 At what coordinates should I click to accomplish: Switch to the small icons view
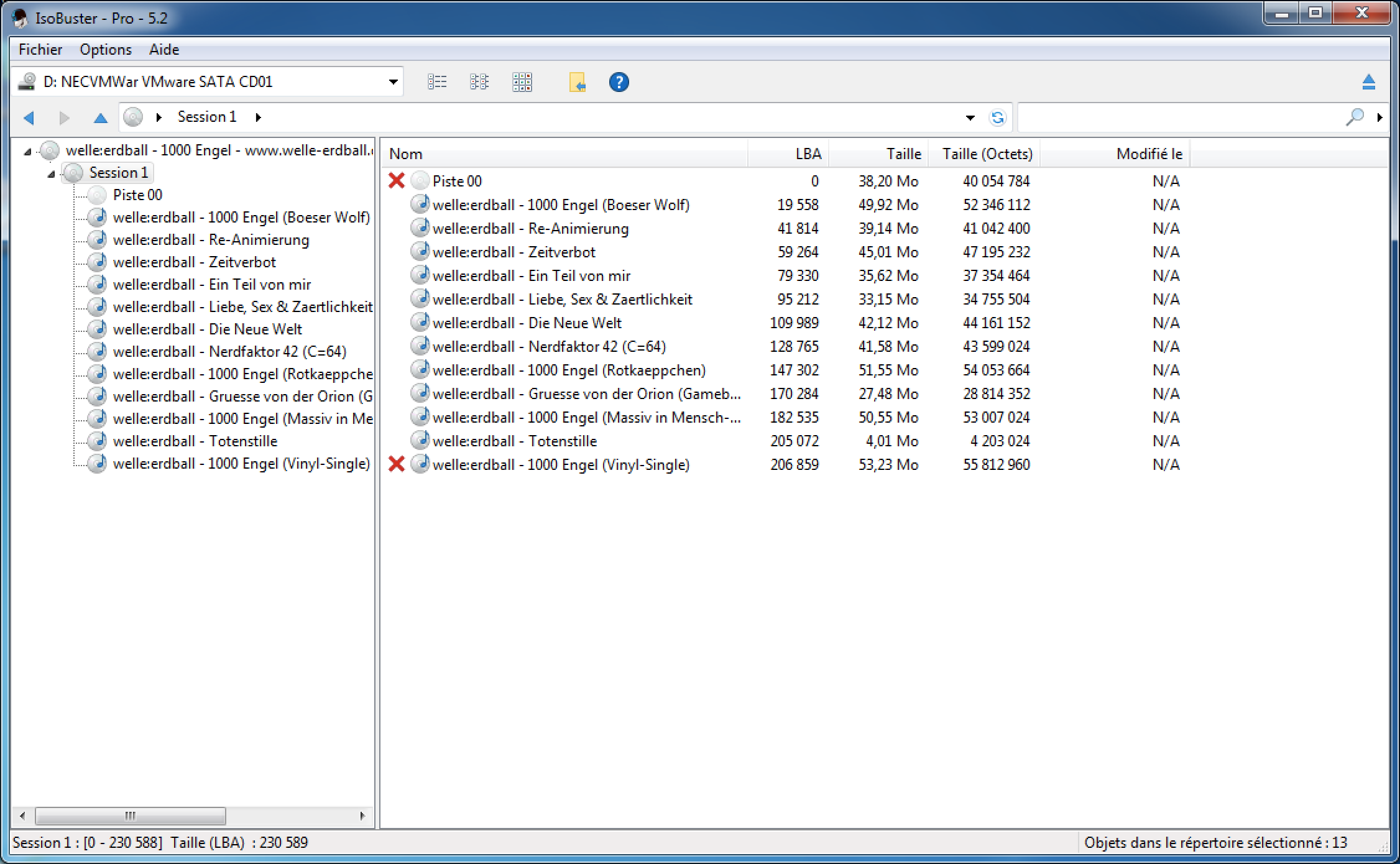click(x=479, y=82)
